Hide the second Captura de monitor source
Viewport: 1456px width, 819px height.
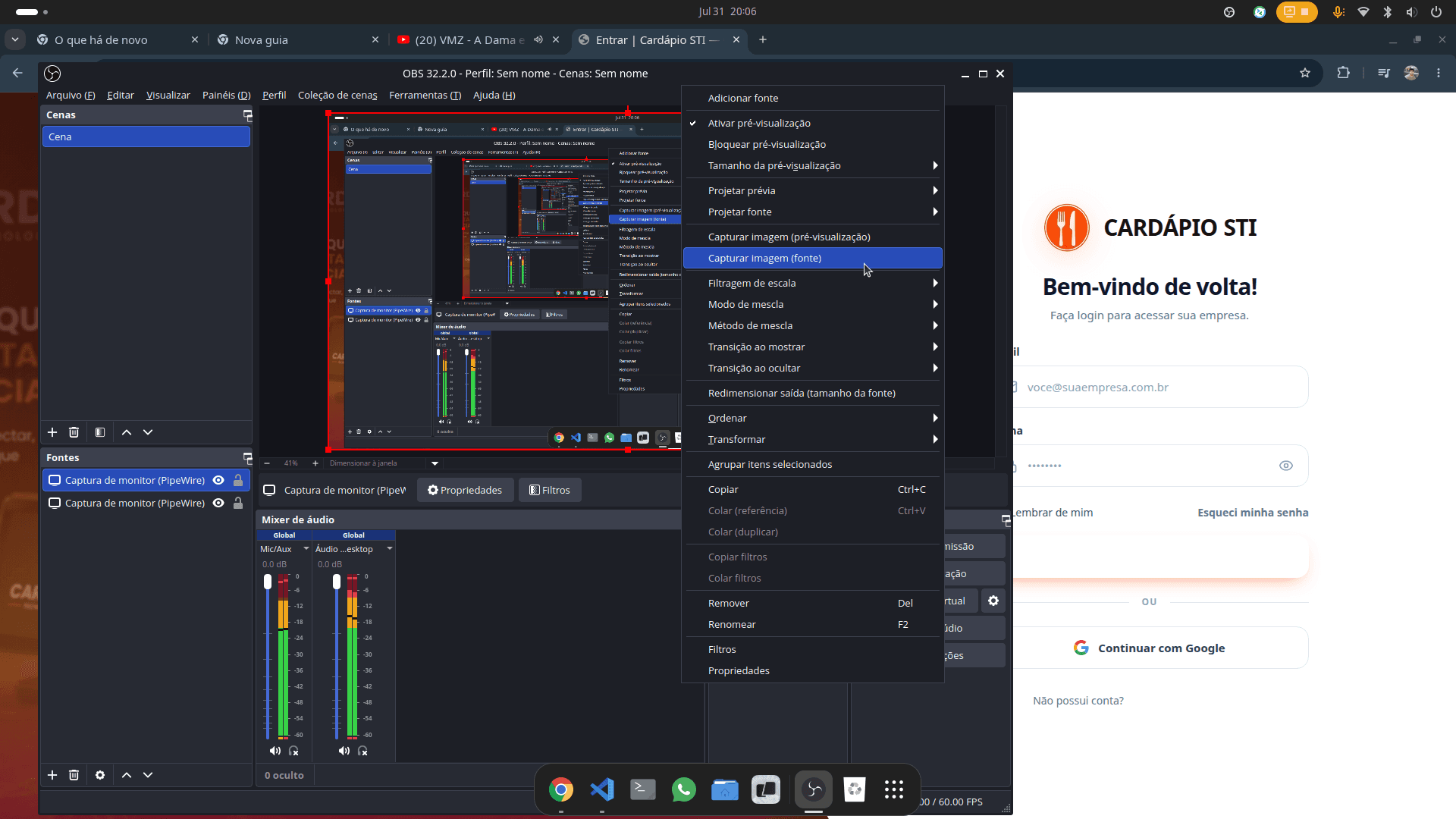coord(218,503)
